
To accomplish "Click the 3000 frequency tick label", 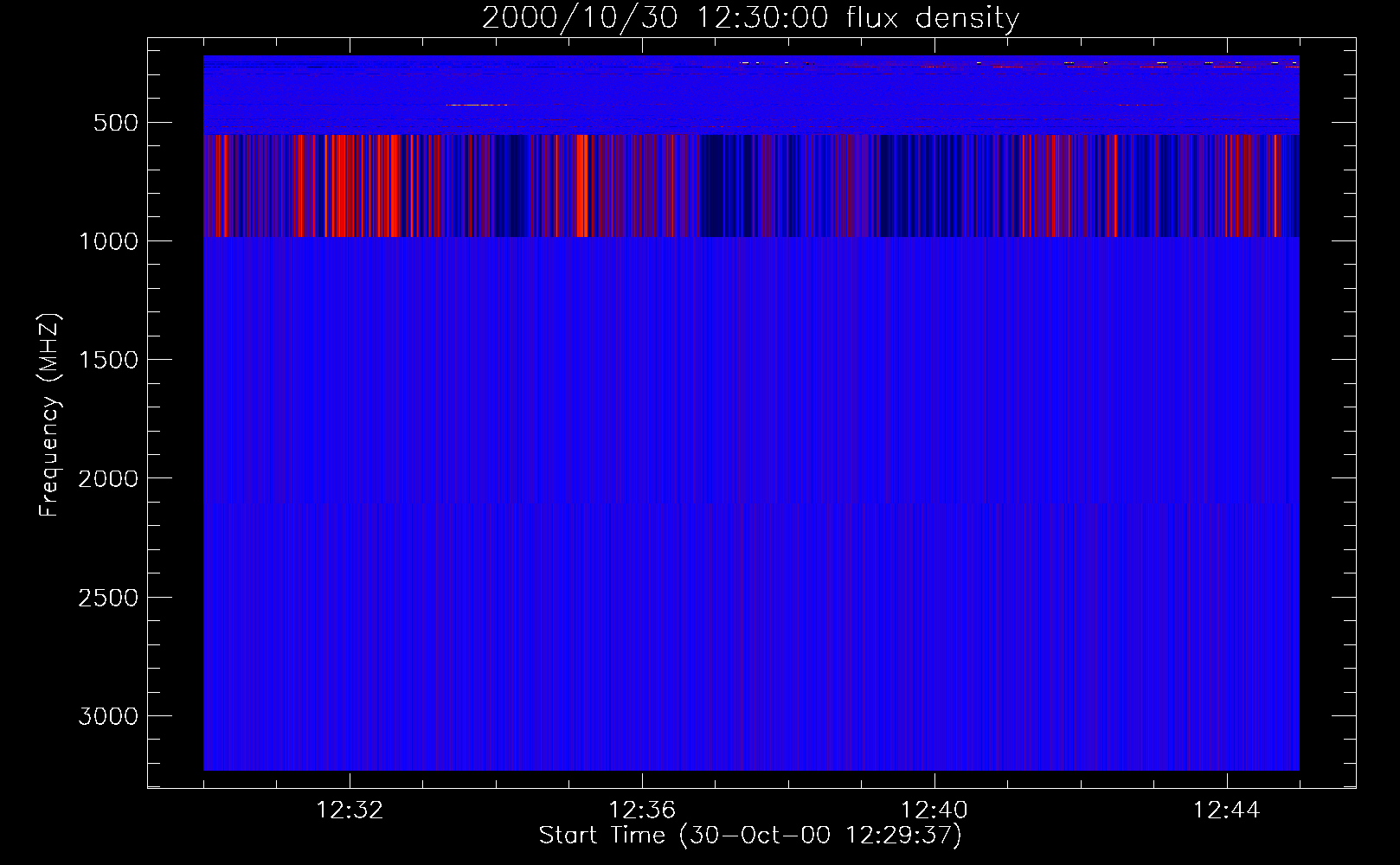I will point(108,716).
